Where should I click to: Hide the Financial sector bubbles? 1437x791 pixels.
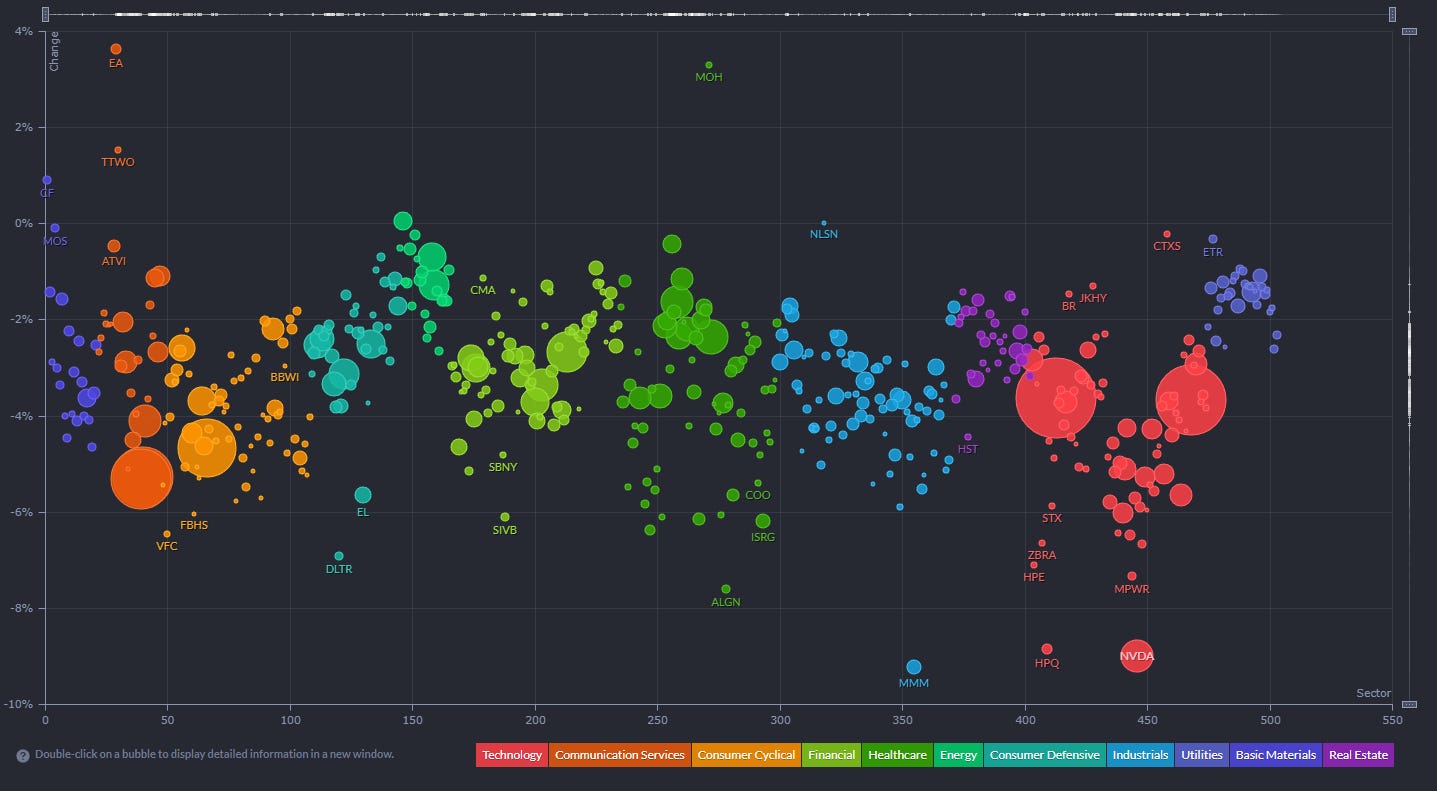[828, 755]
